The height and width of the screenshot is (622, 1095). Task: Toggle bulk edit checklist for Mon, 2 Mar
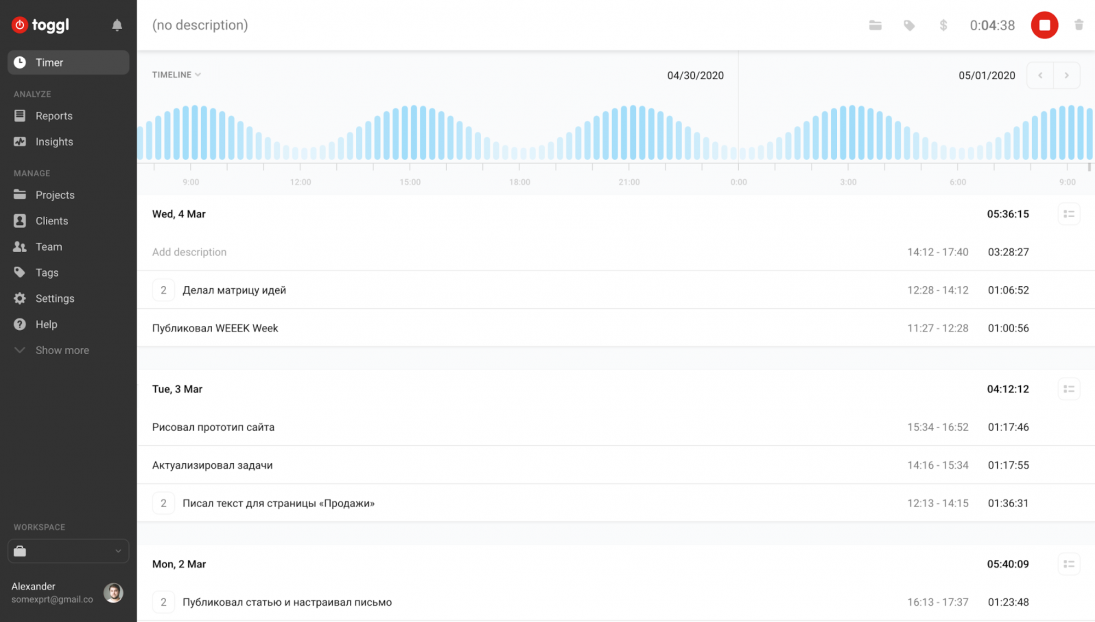pos(1068,564)
